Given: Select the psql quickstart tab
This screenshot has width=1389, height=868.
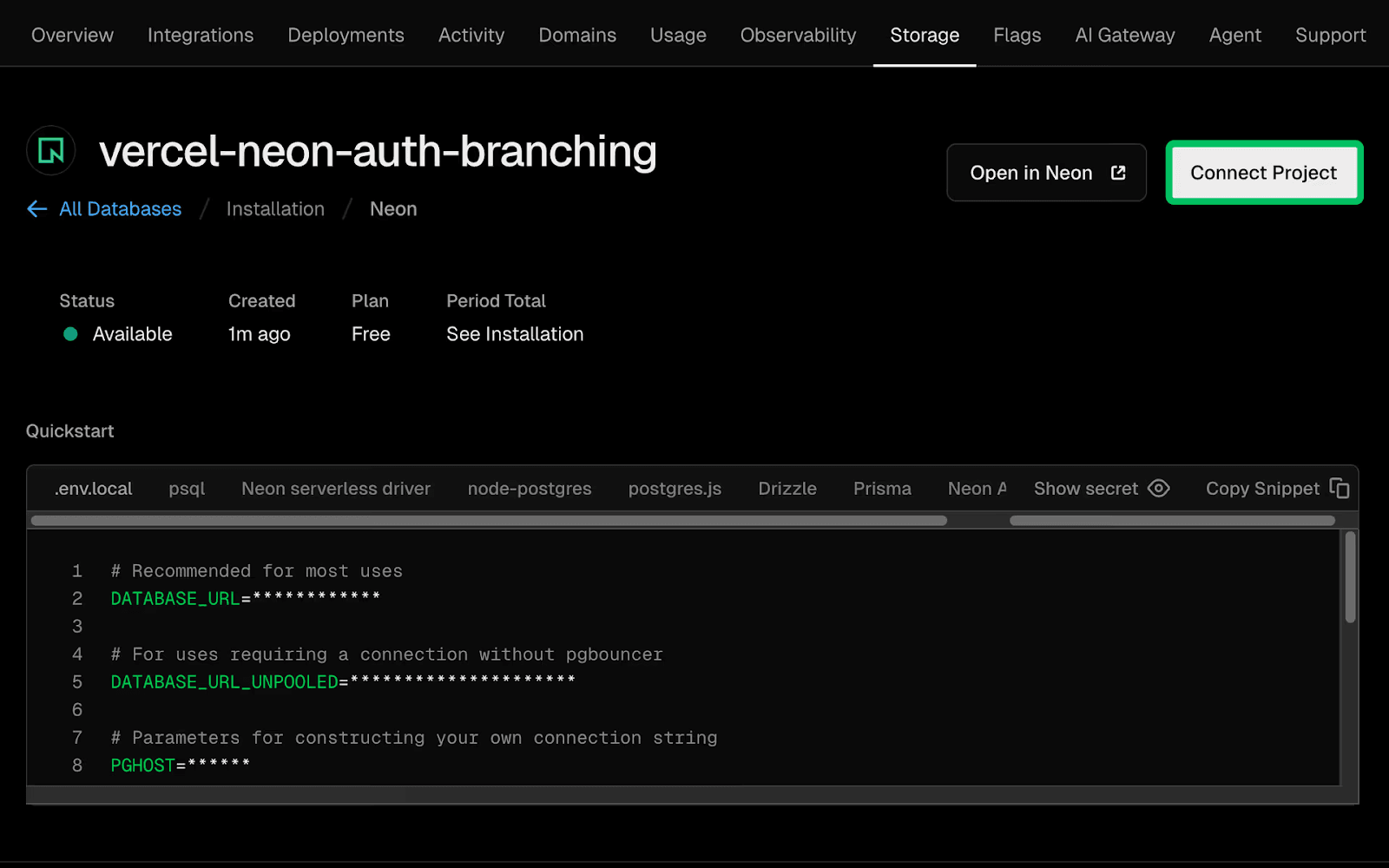Looking at the screenshot, I should point(187,489).
